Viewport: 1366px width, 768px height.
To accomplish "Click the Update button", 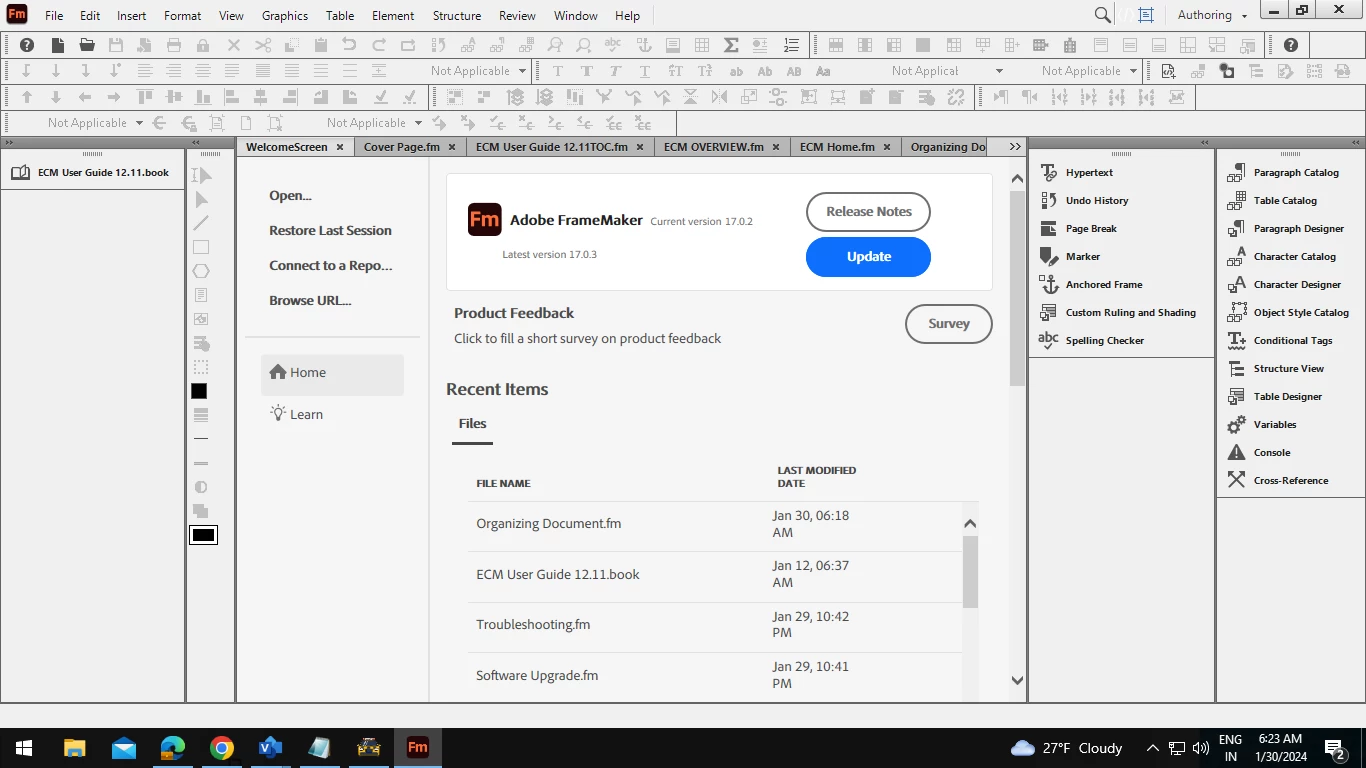I will 868,256.
